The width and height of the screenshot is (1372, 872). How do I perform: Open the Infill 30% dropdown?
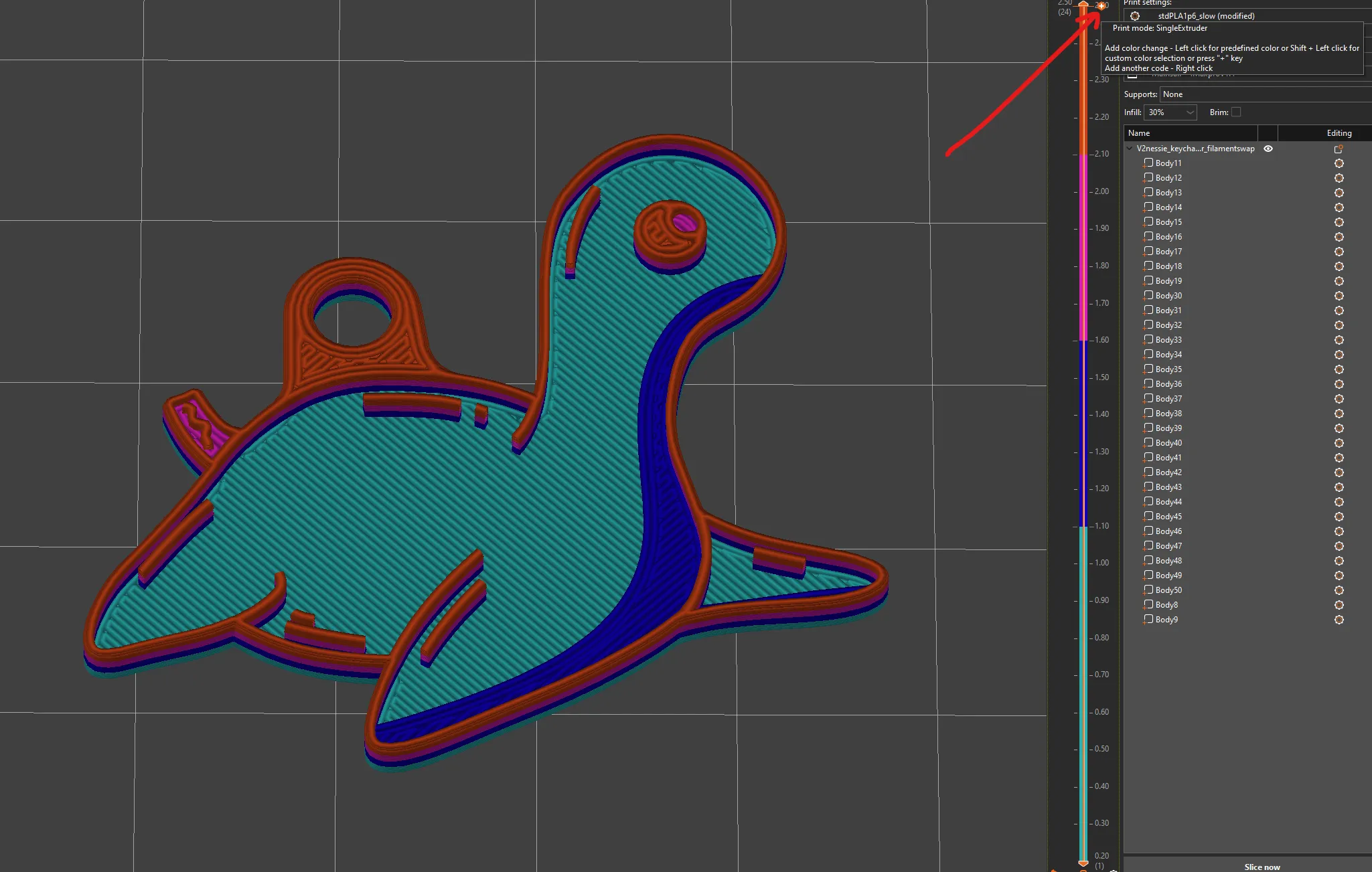(1170, 112)
